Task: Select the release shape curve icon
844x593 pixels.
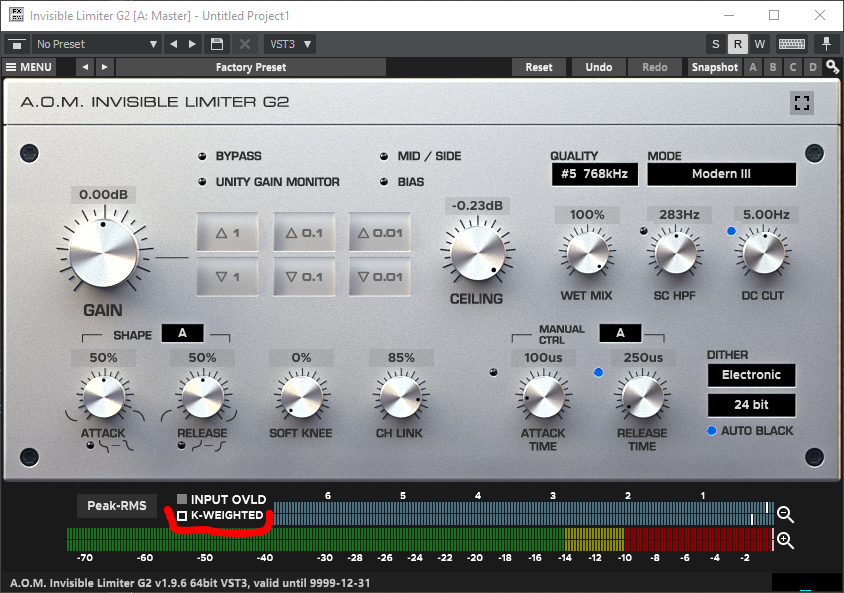Action: 202,446
